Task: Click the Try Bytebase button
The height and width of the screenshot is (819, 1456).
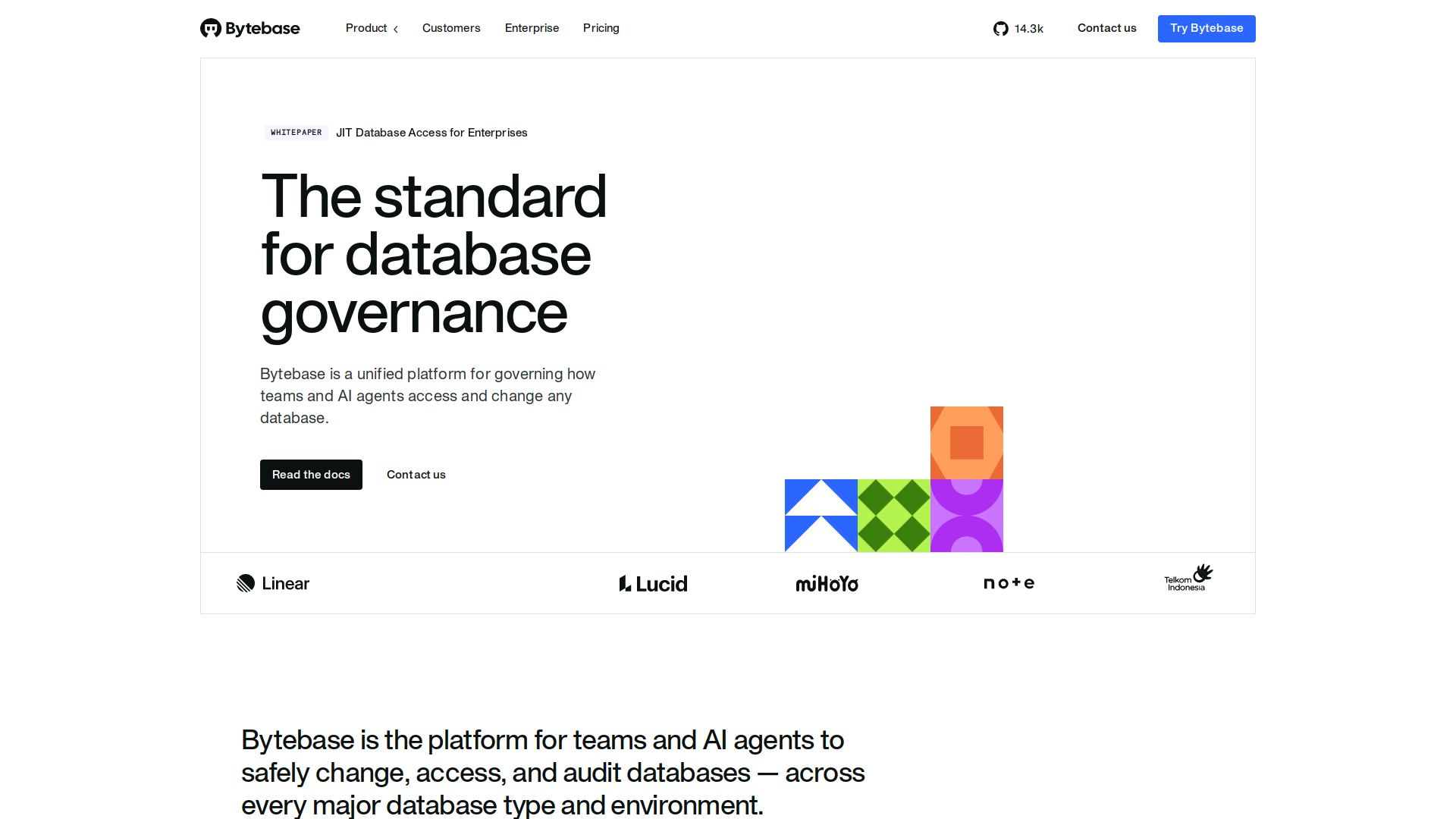Action: click(1207, 29)
